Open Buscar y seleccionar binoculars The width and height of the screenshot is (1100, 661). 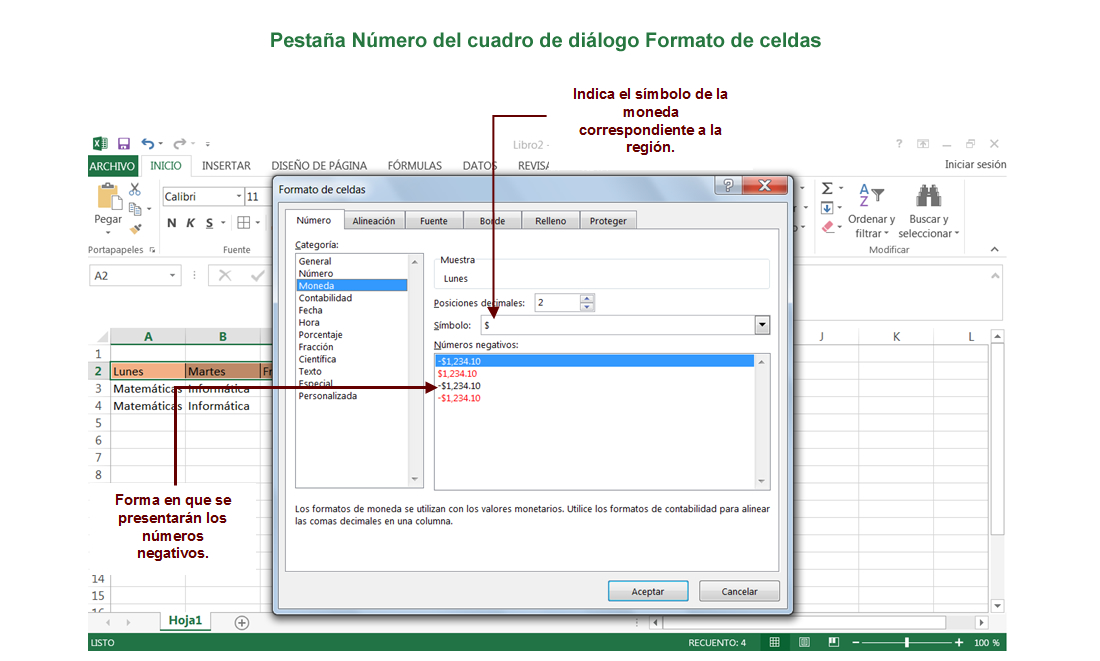click(x=928, y=211)
